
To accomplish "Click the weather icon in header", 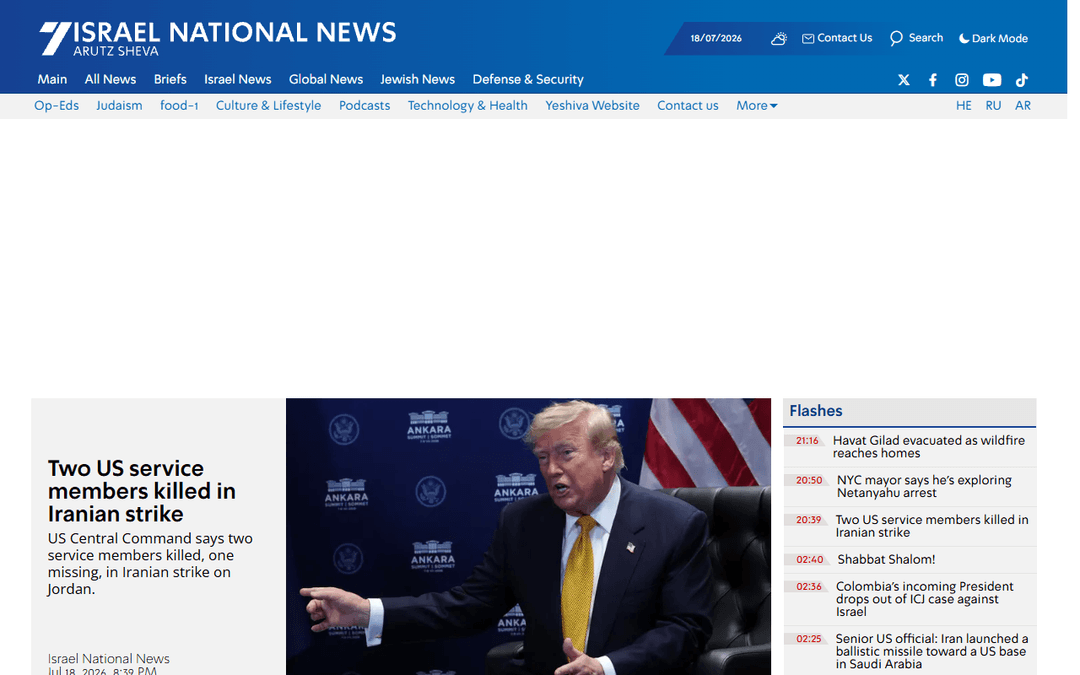I will 778,39.
